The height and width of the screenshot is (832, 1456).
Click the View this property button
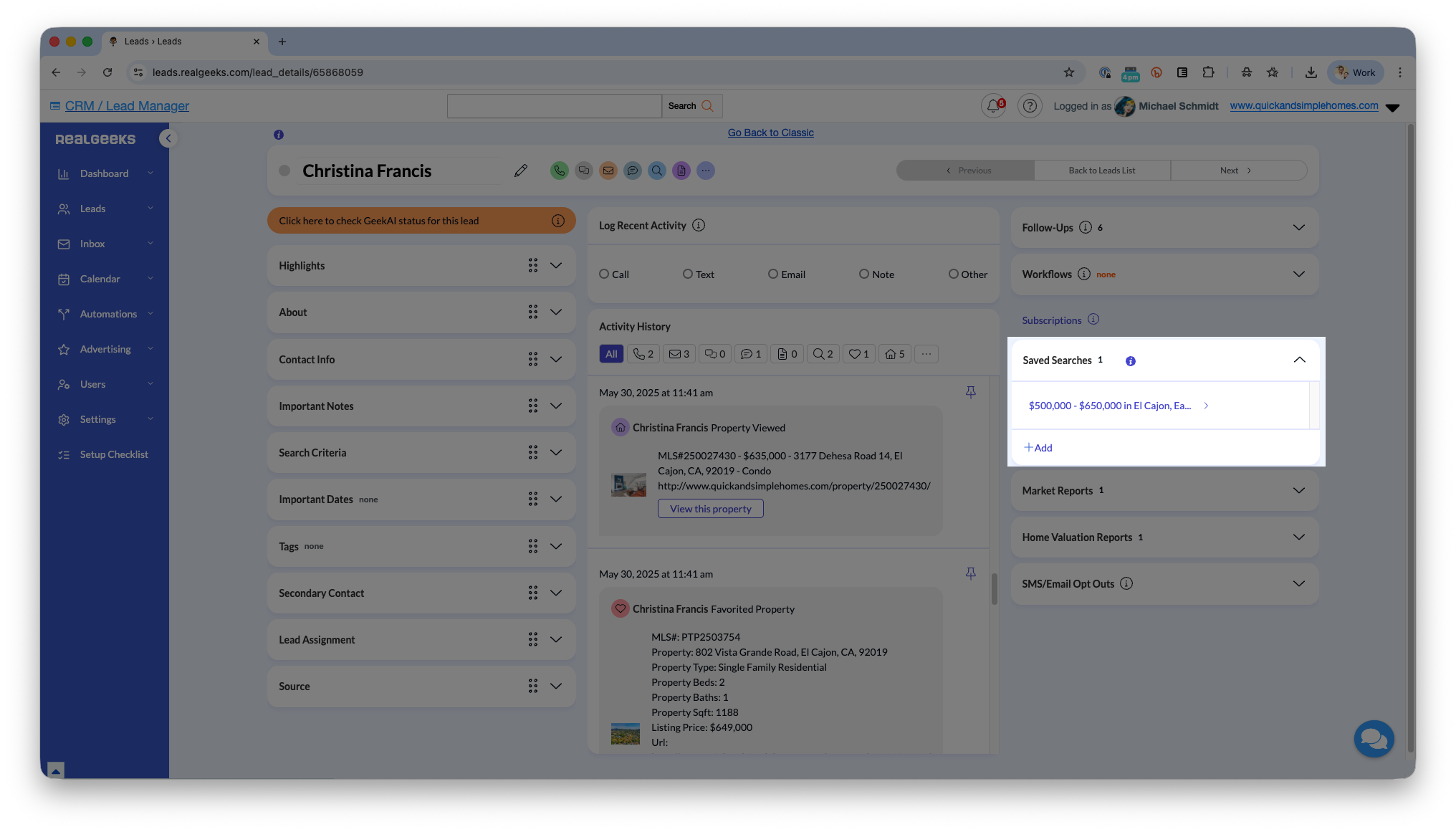(710, 509)
